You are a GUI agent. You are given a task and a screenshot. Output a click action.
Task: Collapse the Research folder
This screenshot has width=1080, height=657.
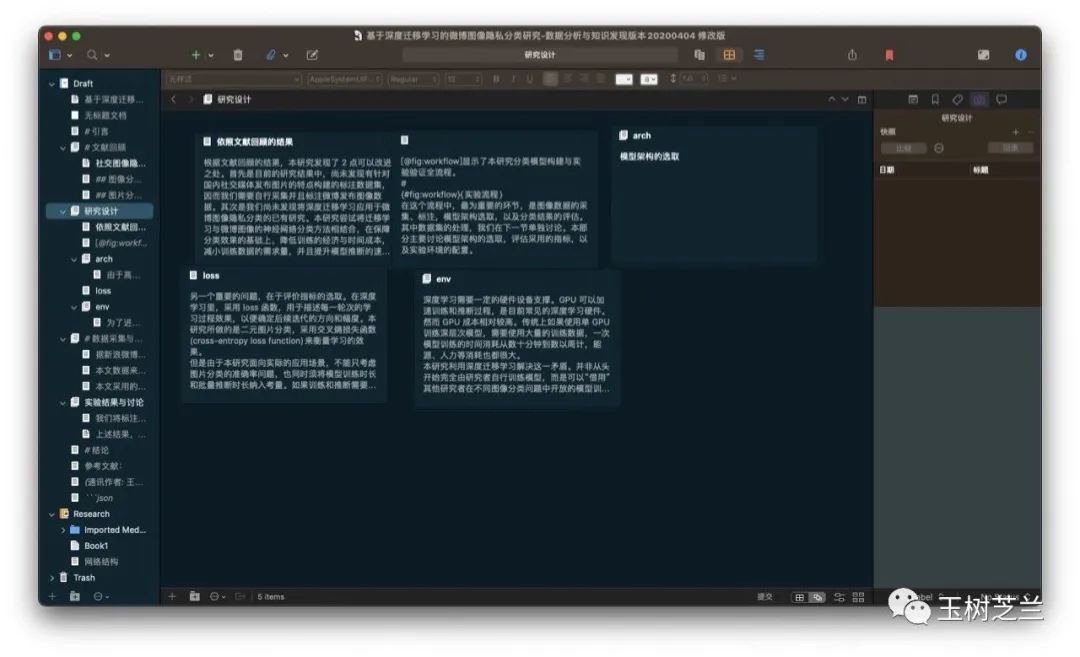52,514
